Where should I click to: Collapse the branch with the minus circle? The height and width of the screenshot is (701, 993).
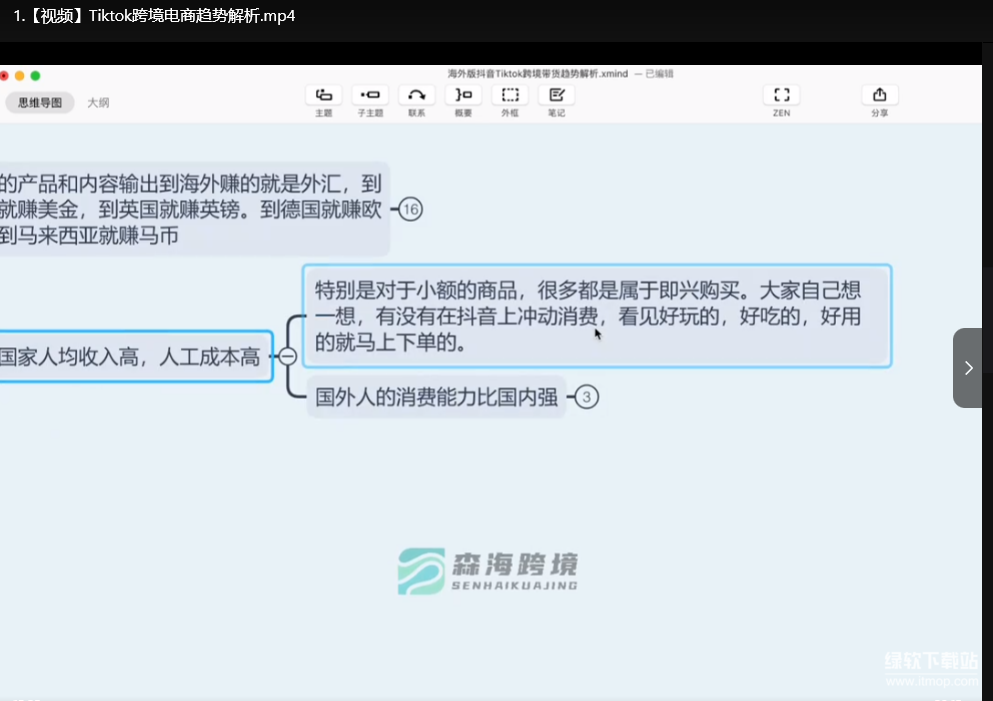(x=287, y=356)
